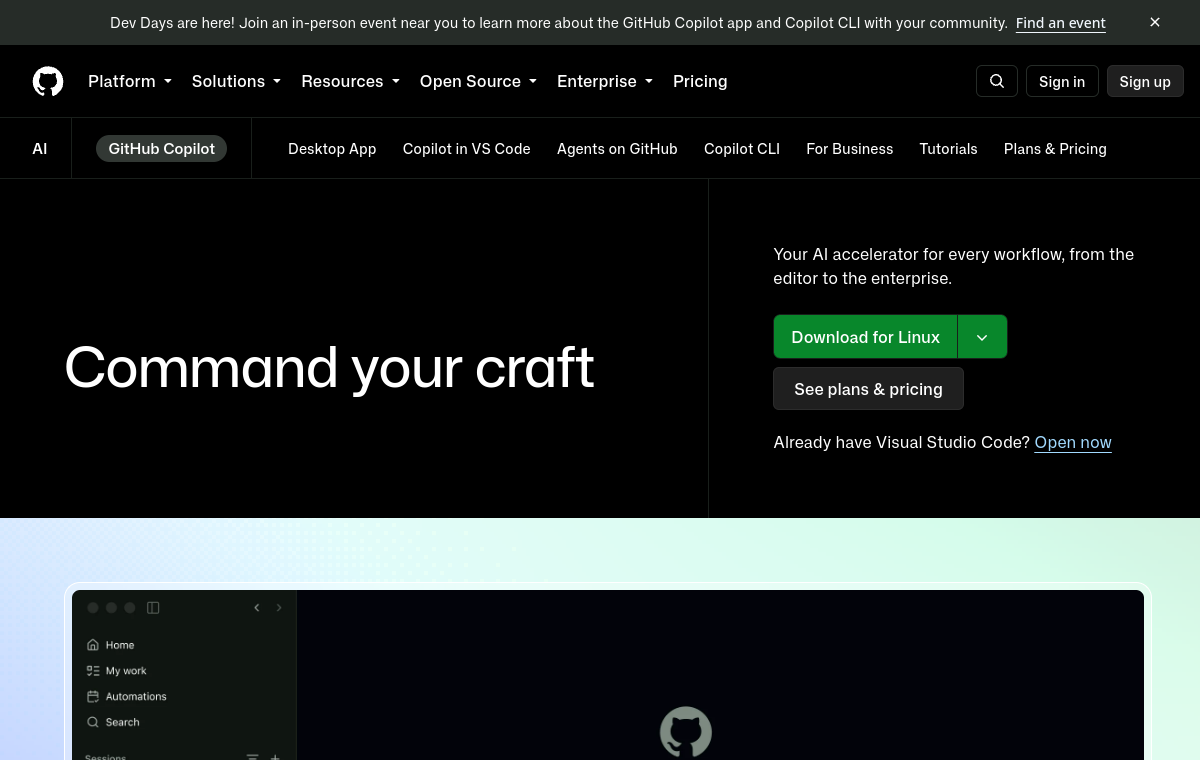
Task: Click Download for Linux button
Action: pos(865,337)
